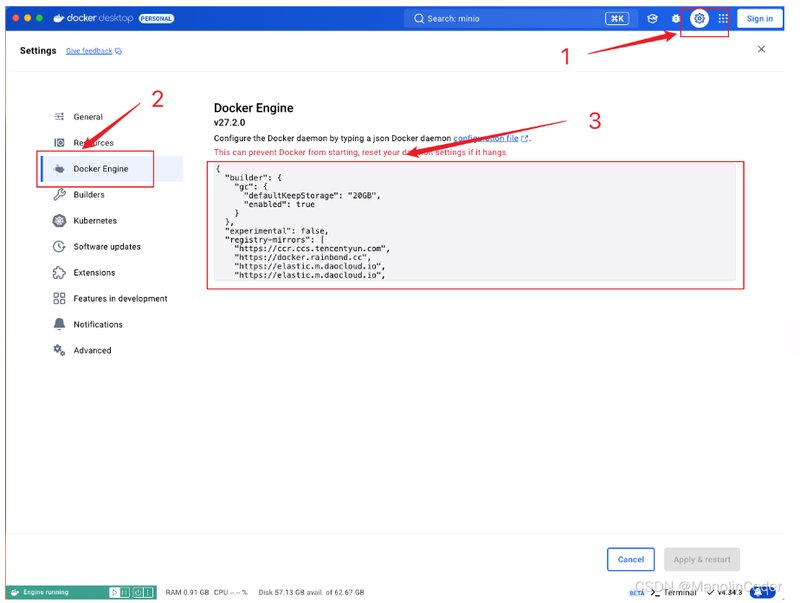Screen dimensions: 800x603
Task: Click the engine start play icon
Action: (114, 592)
